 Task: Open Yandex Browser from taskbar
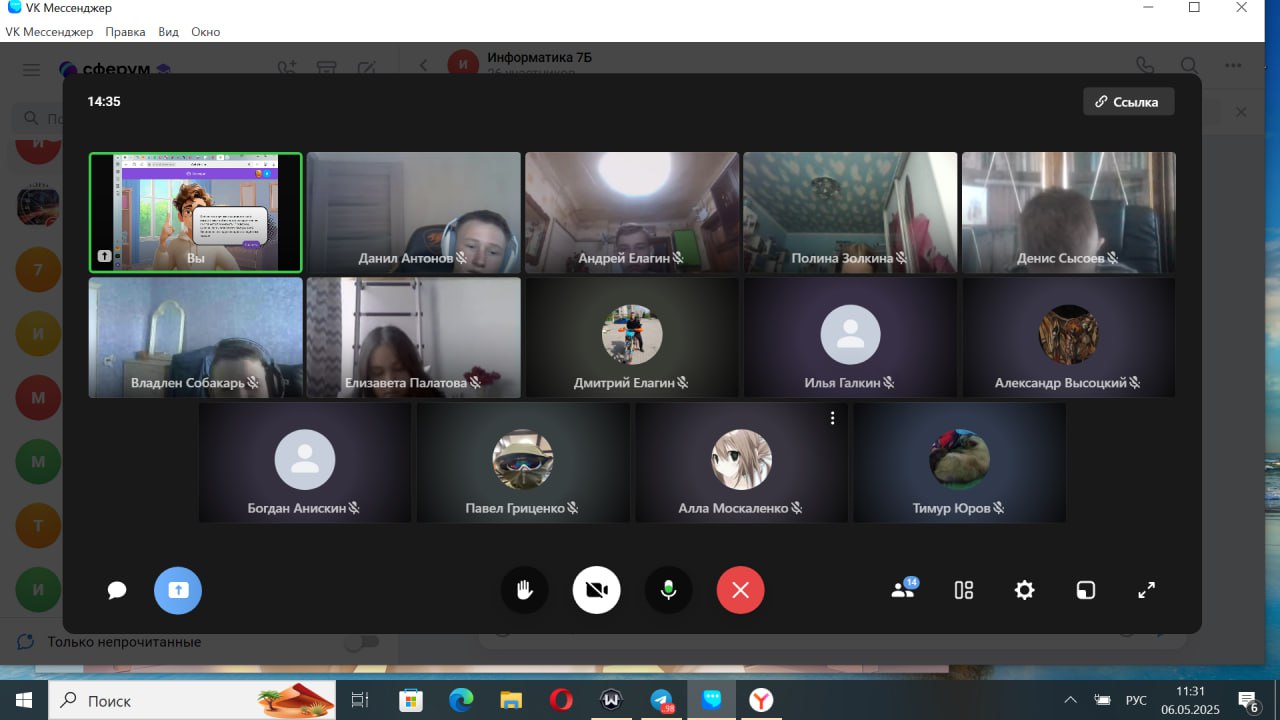[761, 700]
